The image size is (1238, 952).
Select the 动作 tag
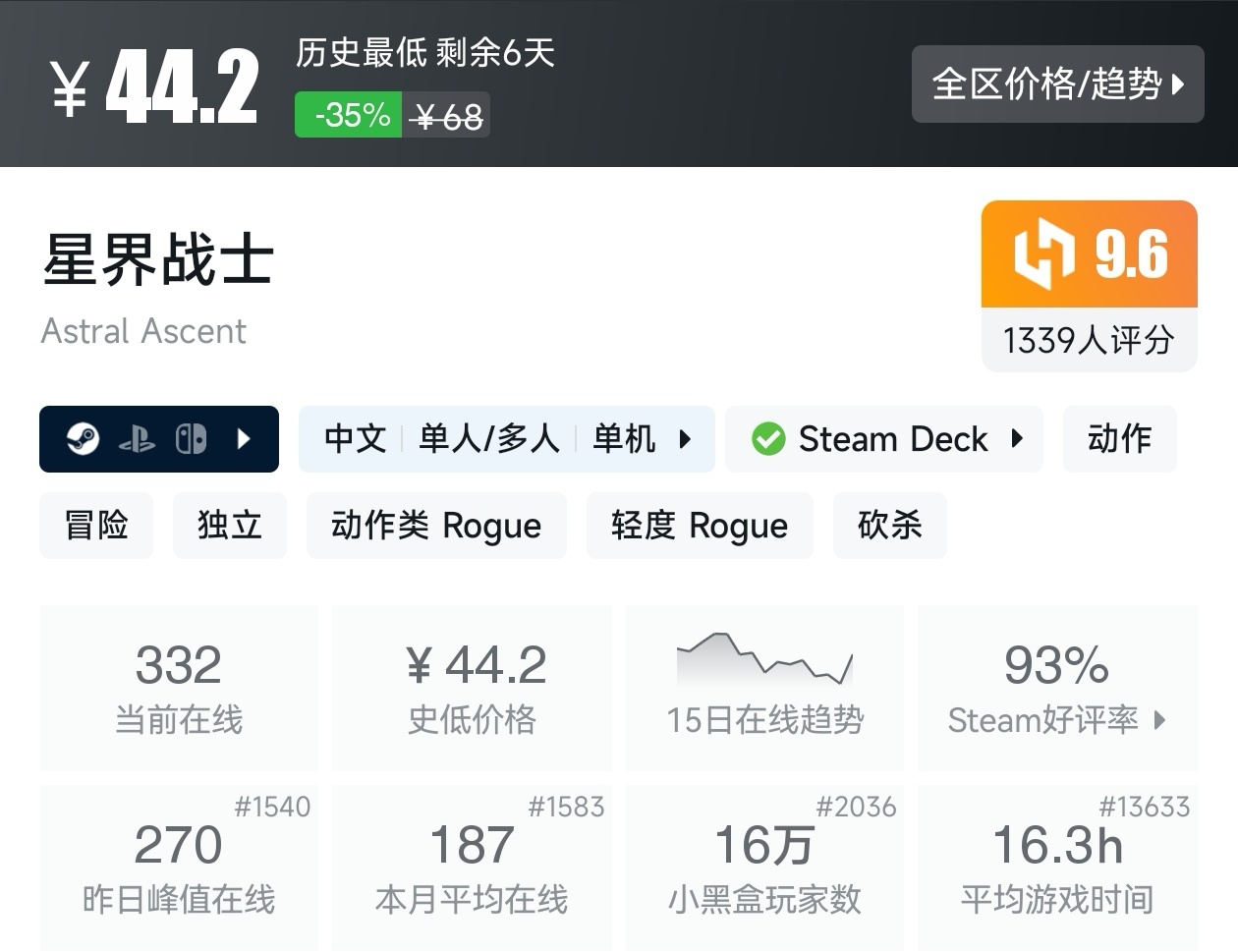(x=1119, y=439)
